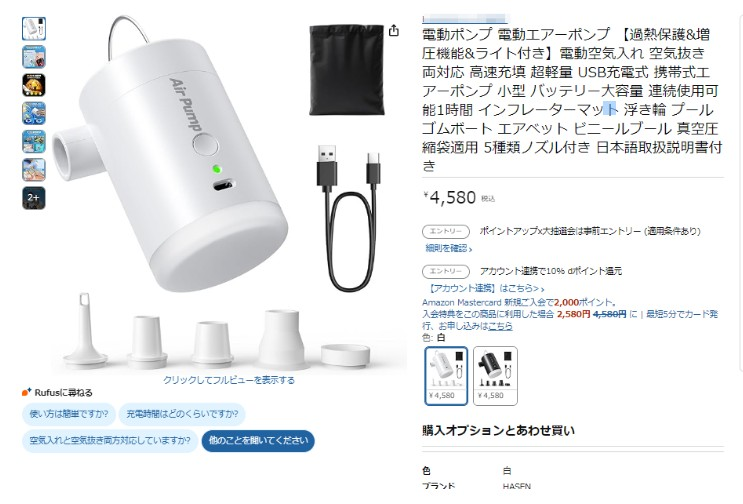Open the 細則を確認 link
Screen dimensions: 743x504
(448, 248)
